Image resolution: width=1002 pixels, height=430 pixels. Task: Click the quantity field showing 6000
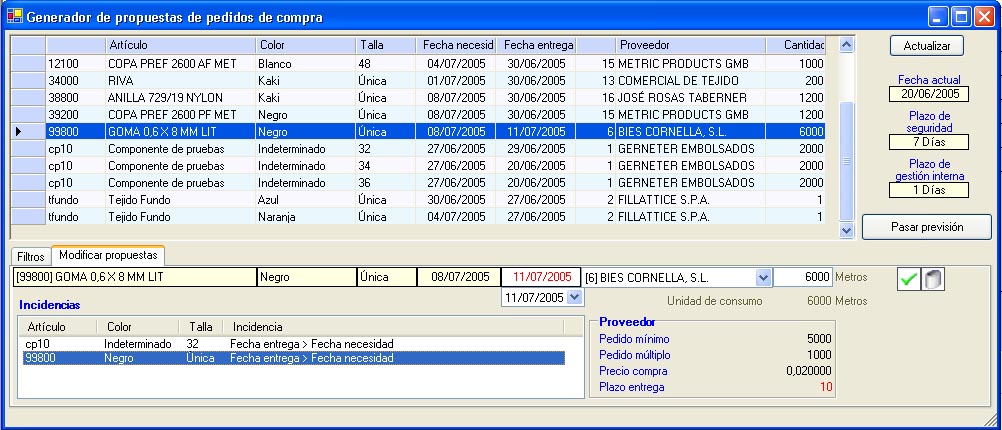click(803, 277)
